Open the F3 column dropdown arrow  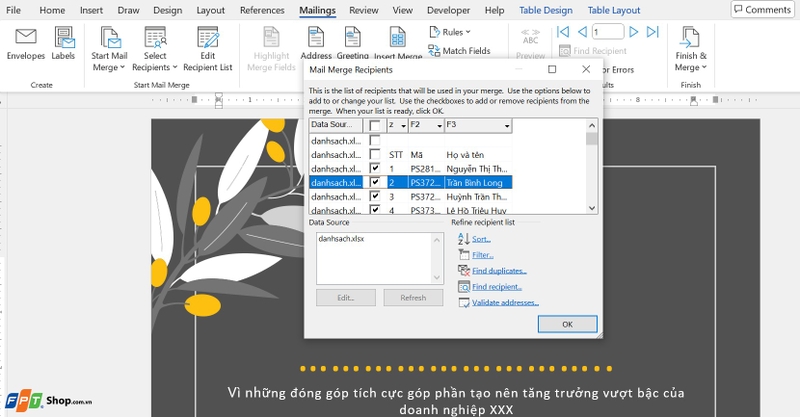pos(507,126)
